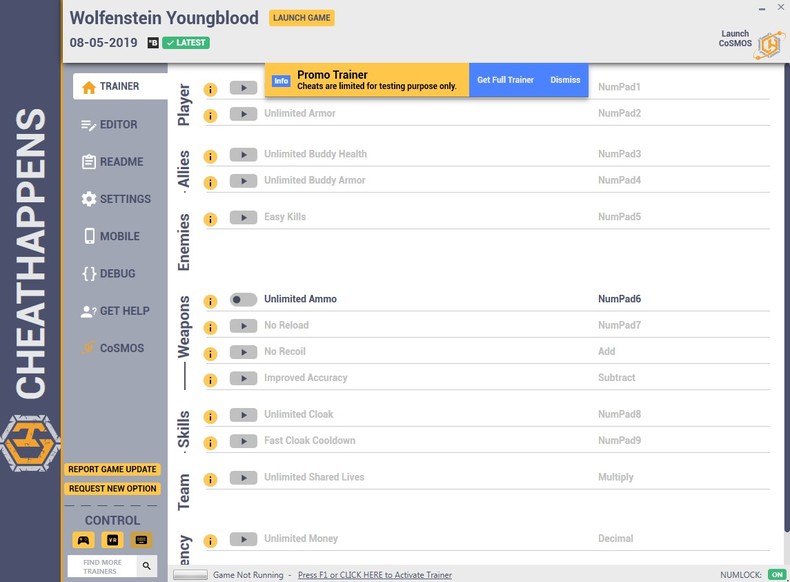The height and width of the screenshot is (582, 790).
Task: Activate Unlimited Money play button
Action: (x=243, y=539)
